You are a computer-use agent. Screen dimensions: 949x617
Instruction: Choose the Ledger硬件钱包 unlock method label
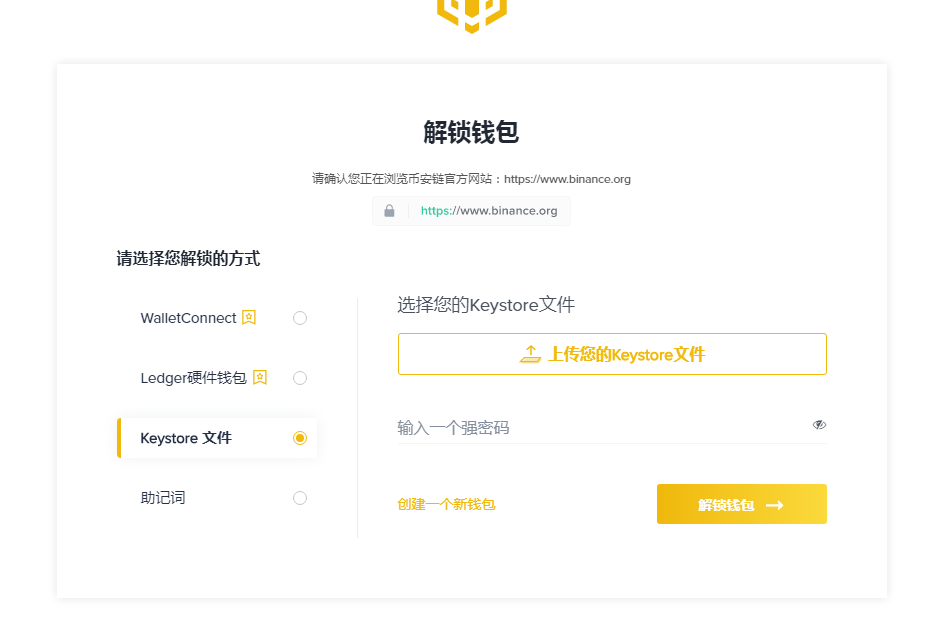[194, 378]
